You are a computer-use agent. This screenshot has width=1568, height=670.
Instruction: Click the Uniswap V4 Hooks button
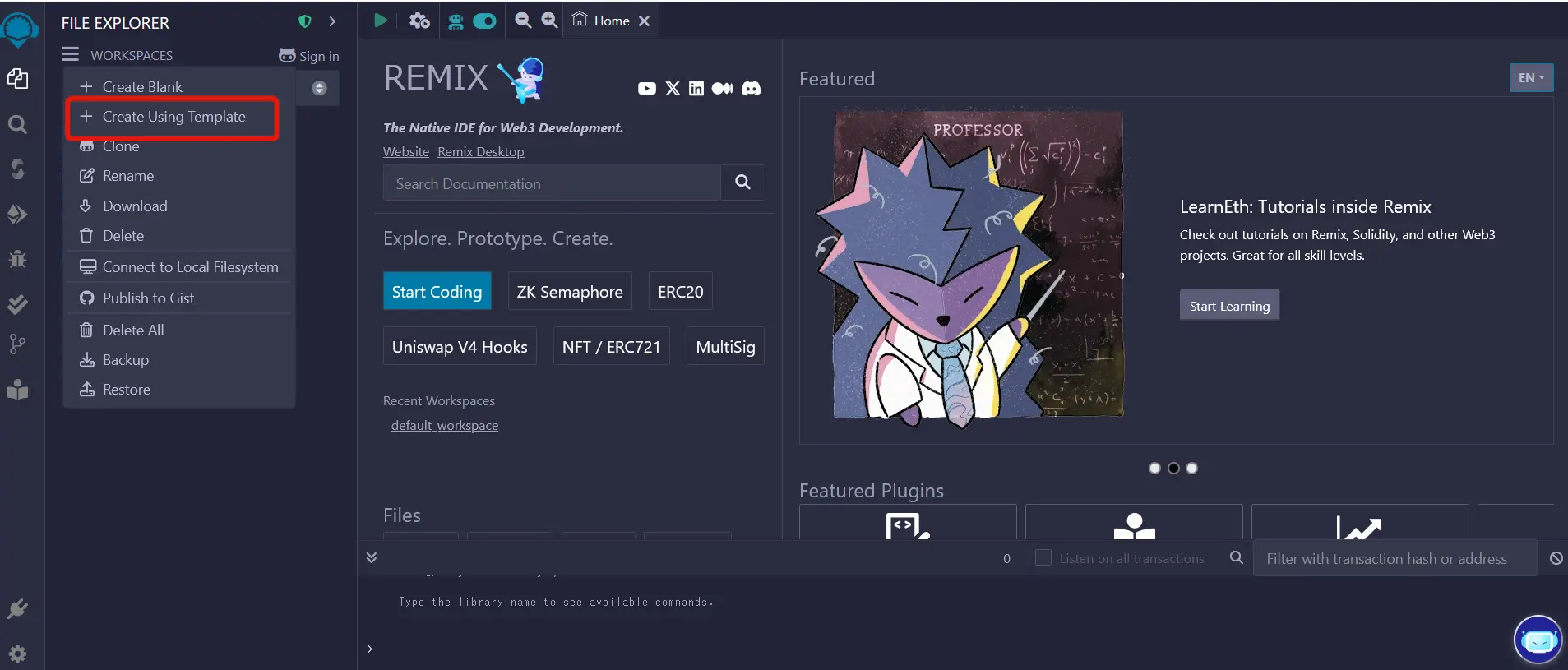pos(460,346)
